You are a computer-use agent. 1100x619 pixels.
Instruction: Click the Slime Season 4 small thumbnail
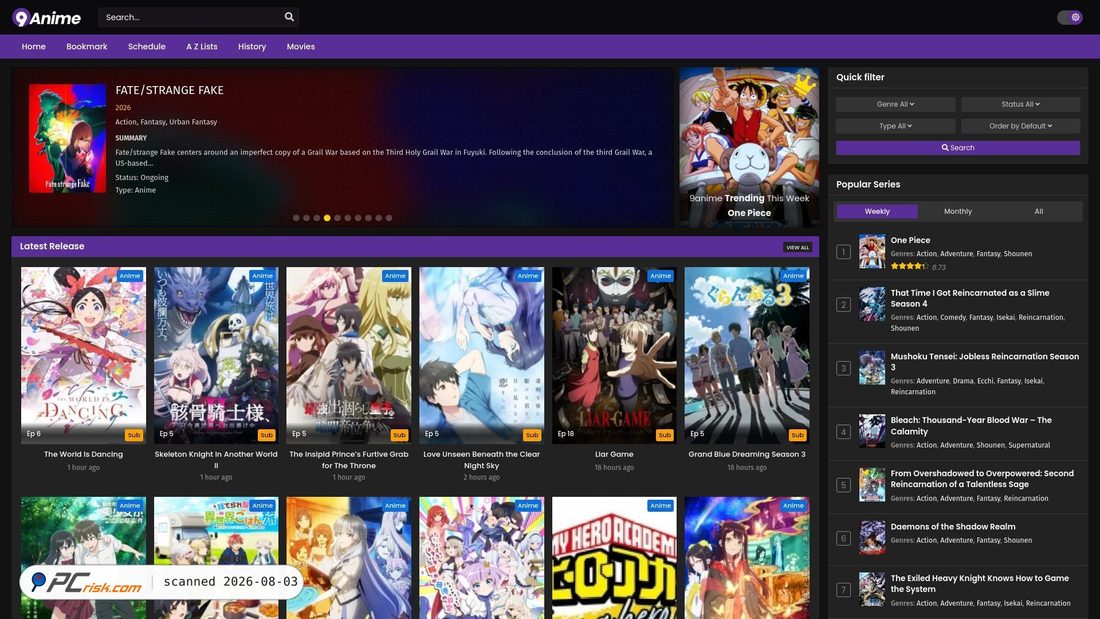pyautogui.click(x=872, y=304)
